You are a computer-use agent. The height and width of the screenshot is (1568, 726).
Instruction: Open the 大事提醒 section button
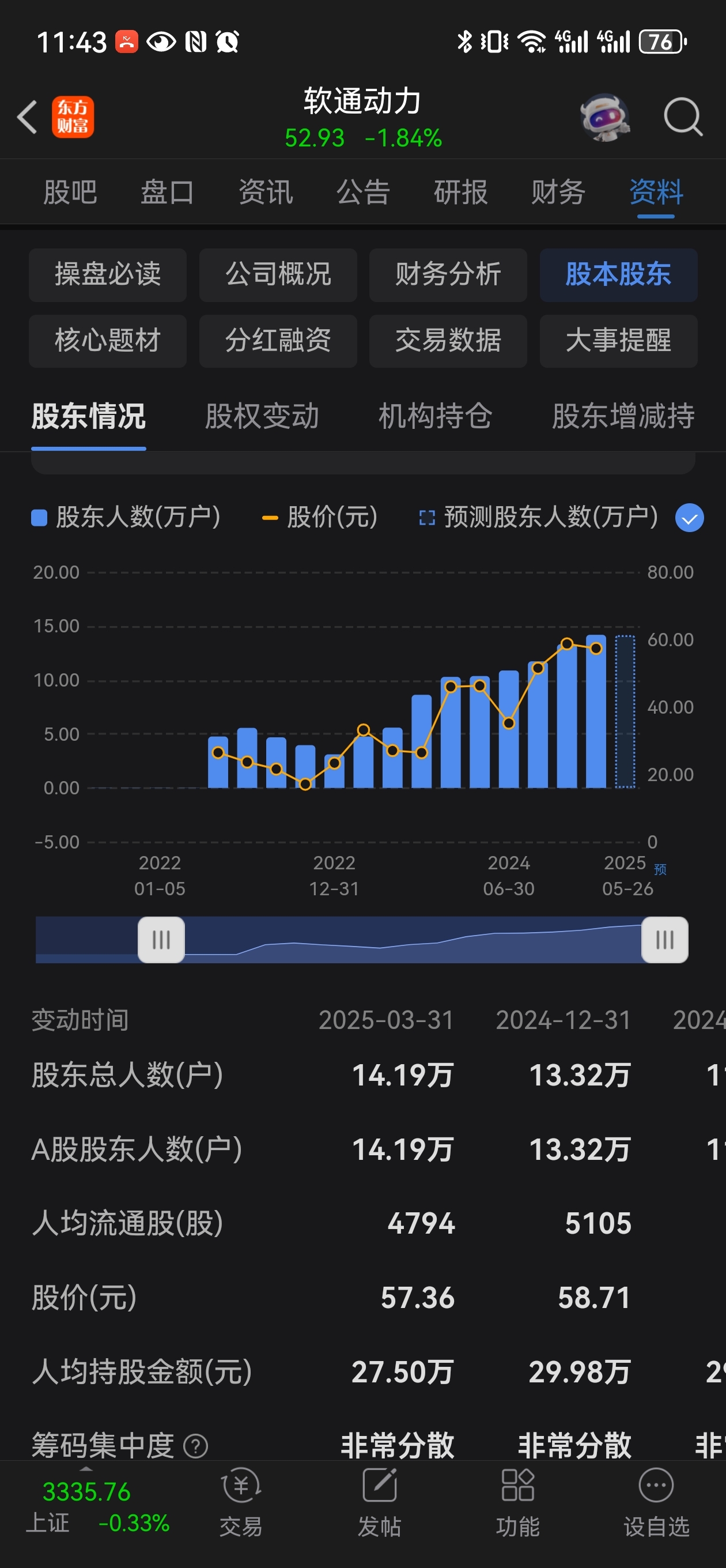tap(618, 341)
